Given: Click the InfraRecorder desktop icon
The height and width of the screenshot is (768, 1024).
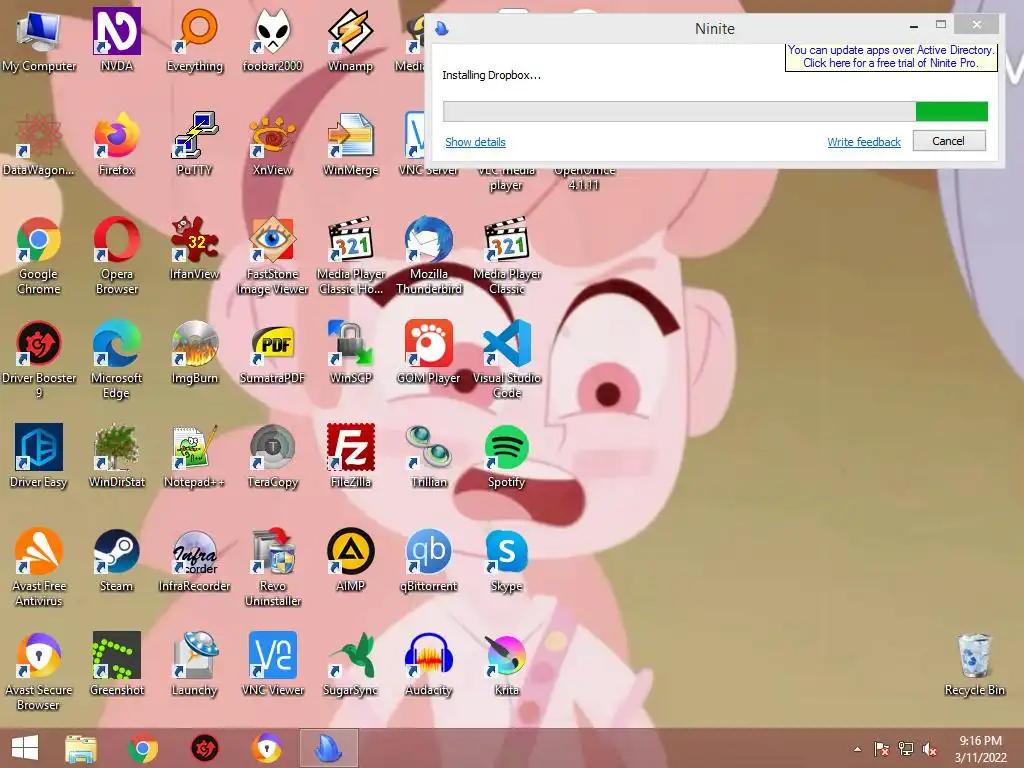Looking at the screenshot, I should [x=195, y=560].
